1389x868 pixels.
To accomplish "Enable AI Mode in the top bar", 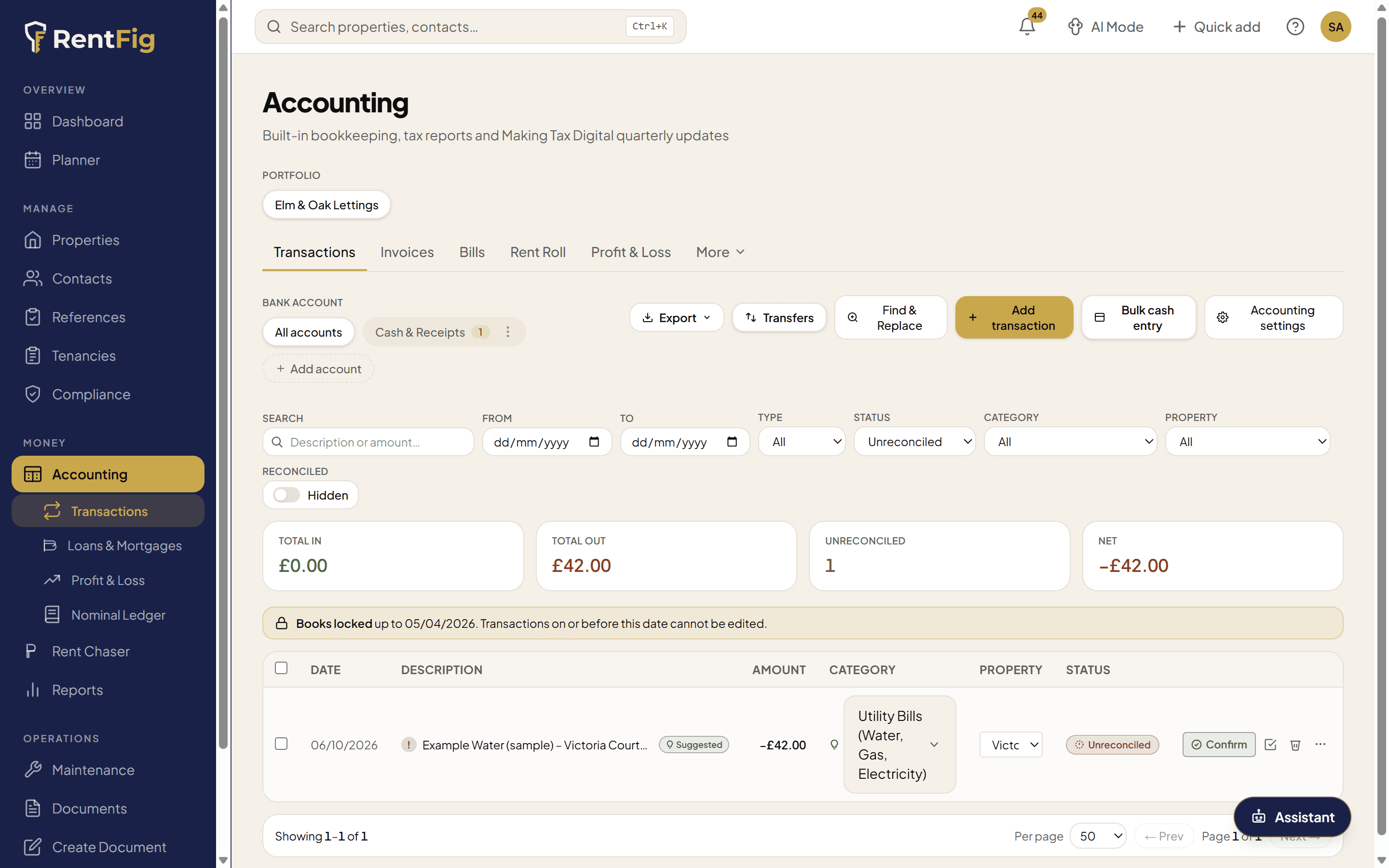I will [x=1105, y=27].
